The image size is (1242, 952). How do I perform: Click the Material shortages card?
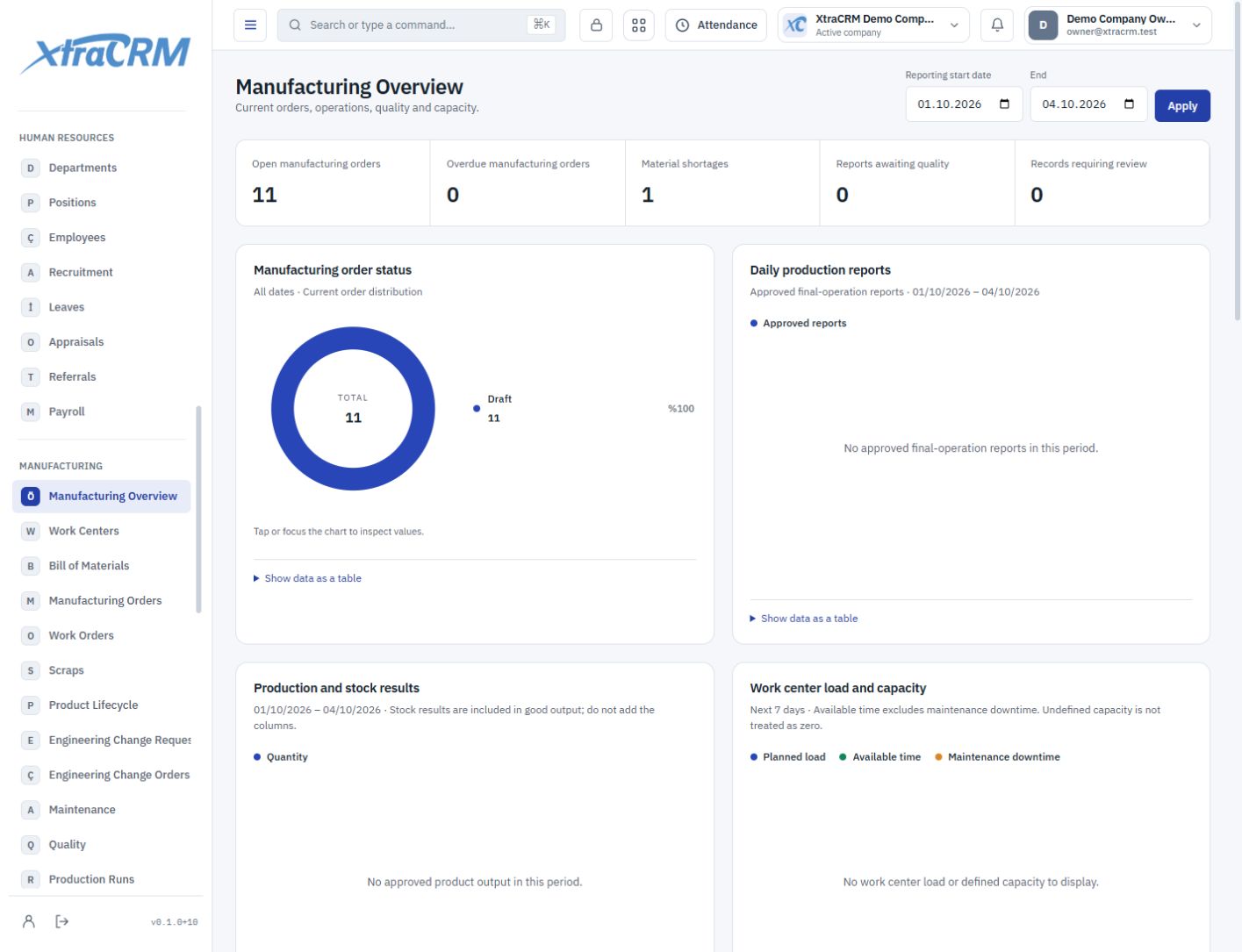pyautogui.click(x=722, y=183)
